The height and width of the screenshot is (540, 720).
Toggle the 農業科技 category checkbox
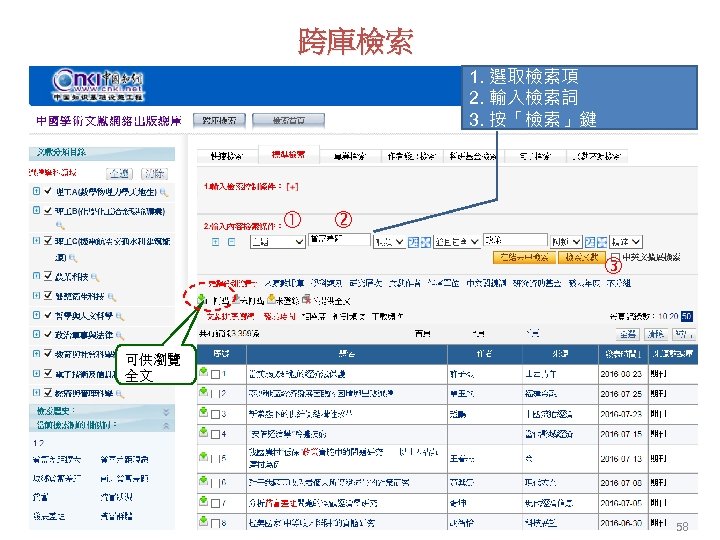point(48,276)
